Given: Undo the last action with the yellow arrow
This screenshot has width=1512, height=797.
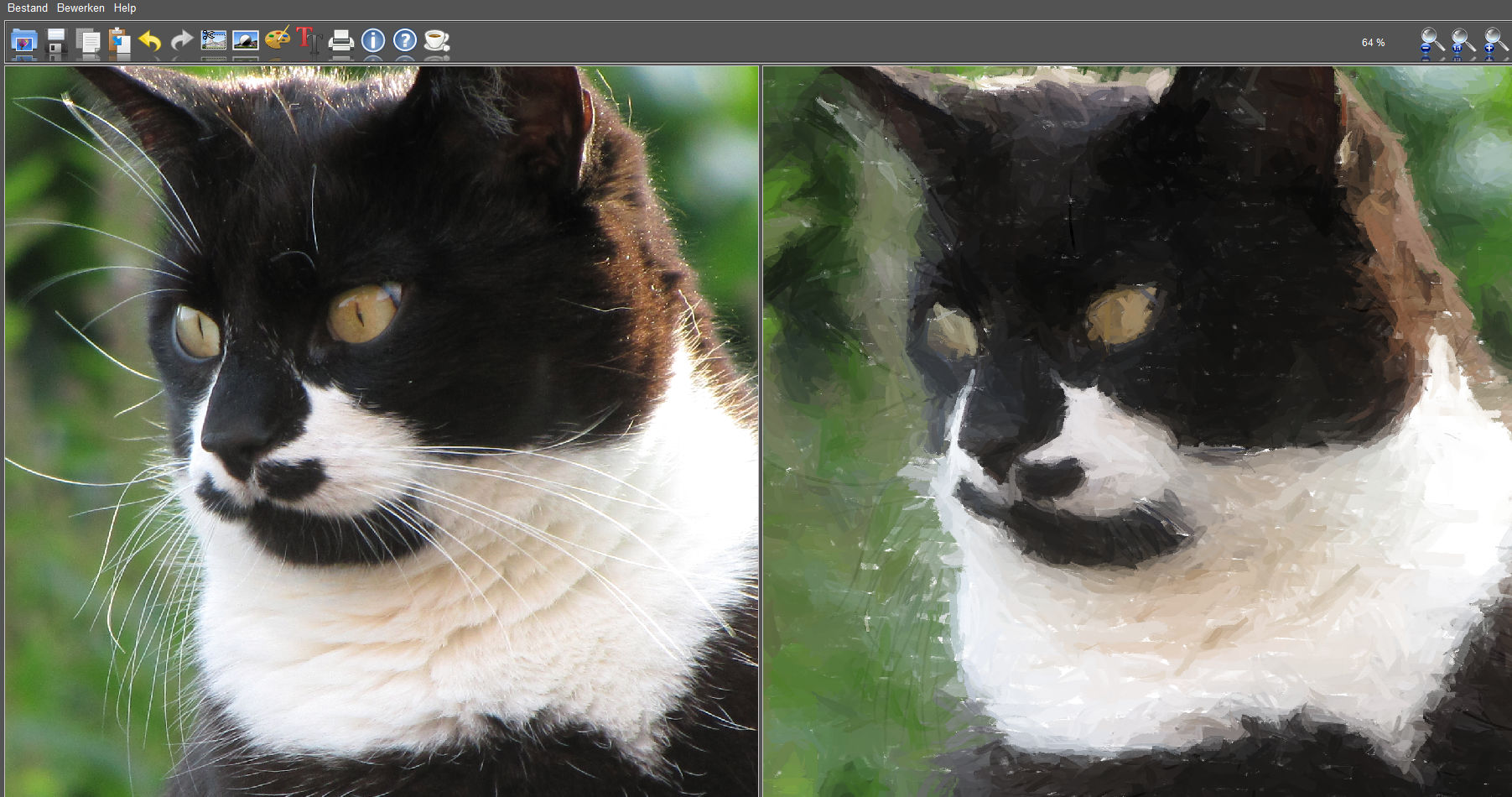Looking at the screenshot, I should 150,41.
